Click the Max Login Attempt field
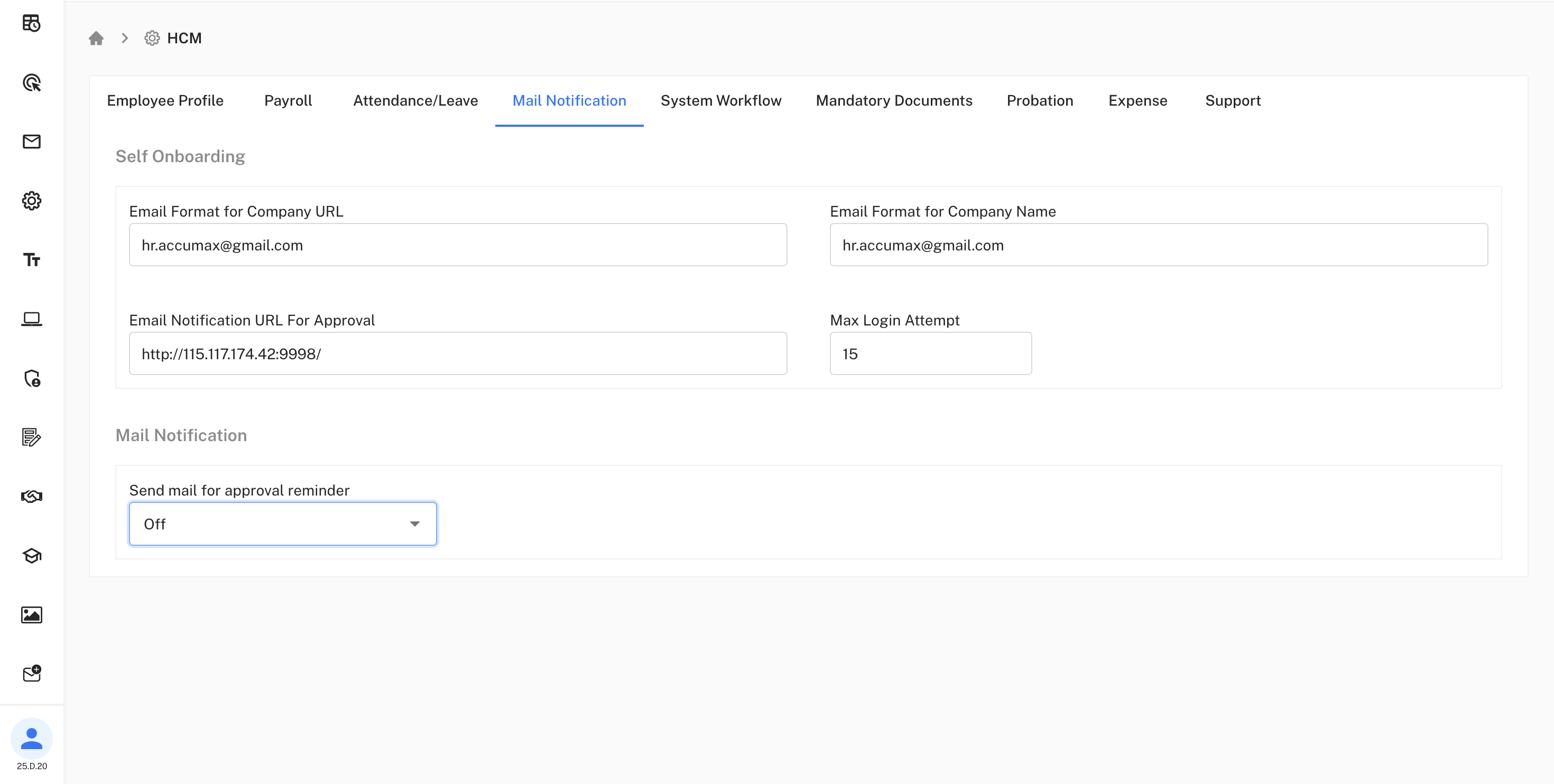Screen dimensions: 1554x784 (x=930, y=353)
